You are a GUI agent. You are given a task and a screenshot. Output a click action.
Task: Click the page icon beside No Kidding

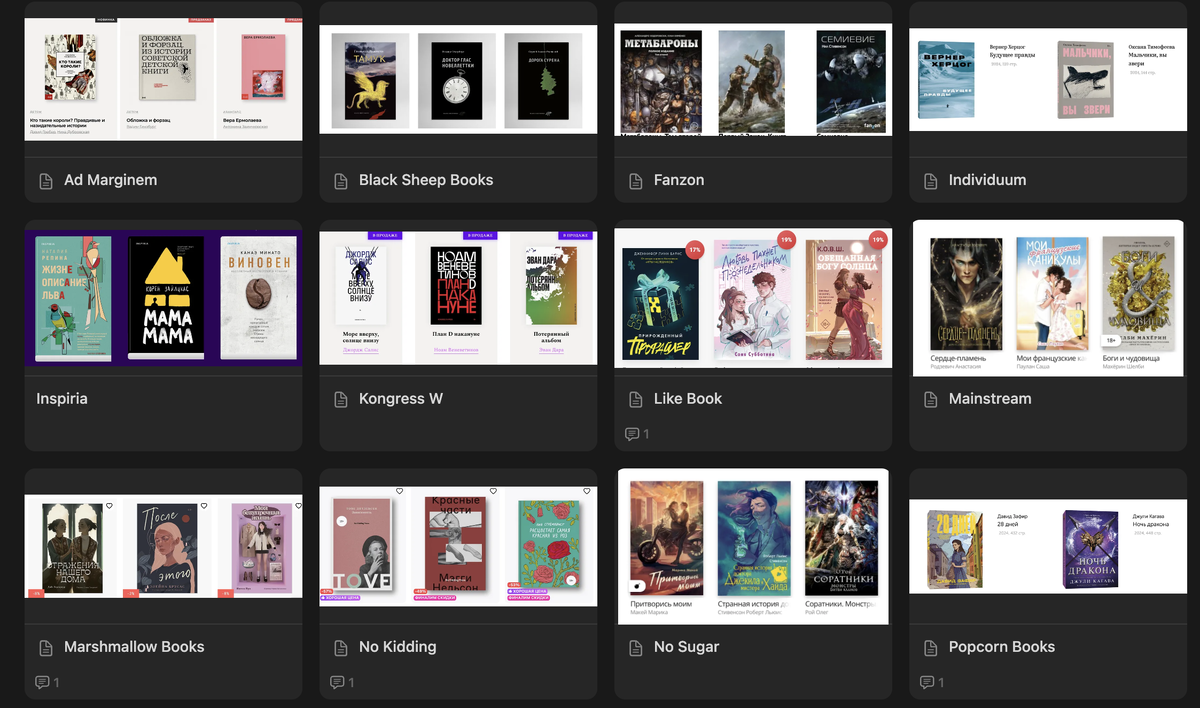coord(340,648)
